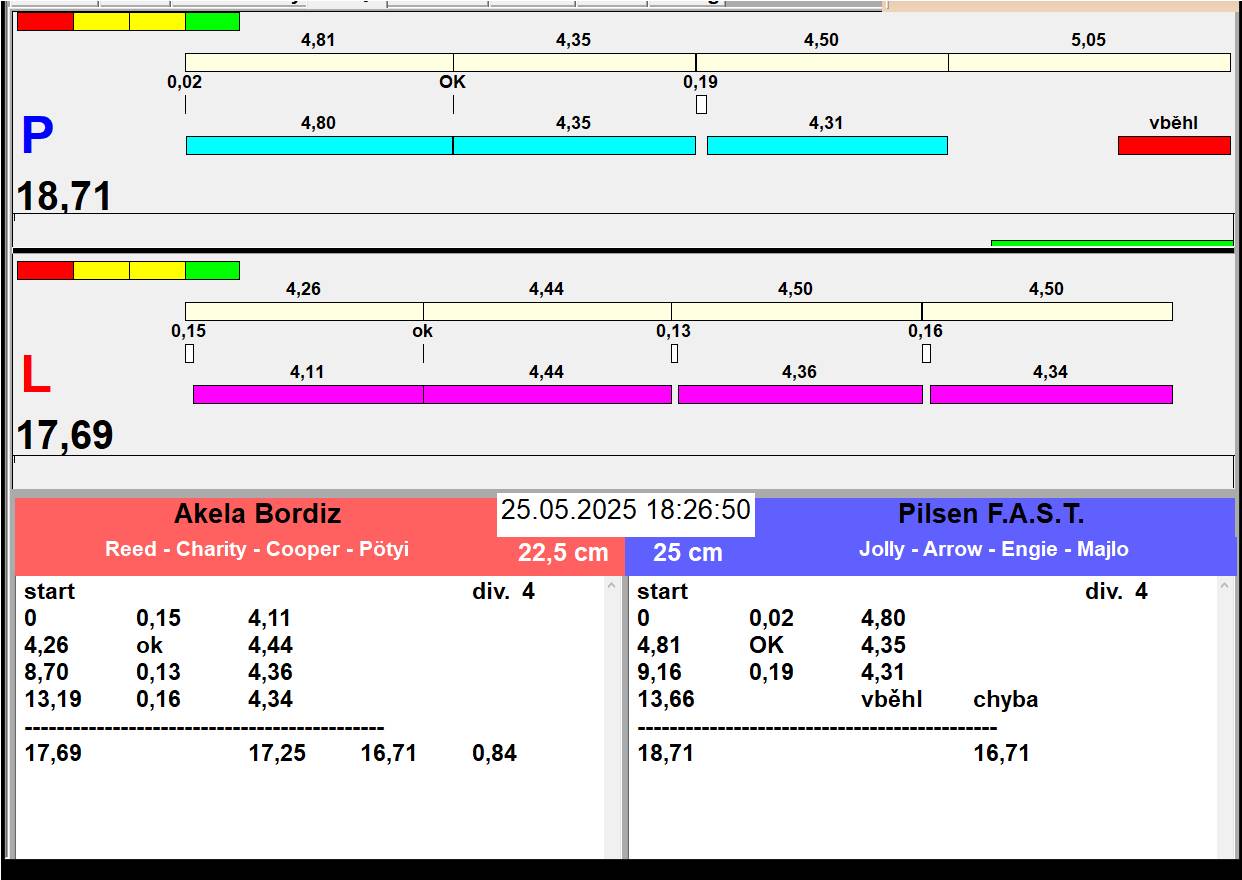
Task: Click the cream 4,81 segment in lane P
Action: tap(319, 62)
